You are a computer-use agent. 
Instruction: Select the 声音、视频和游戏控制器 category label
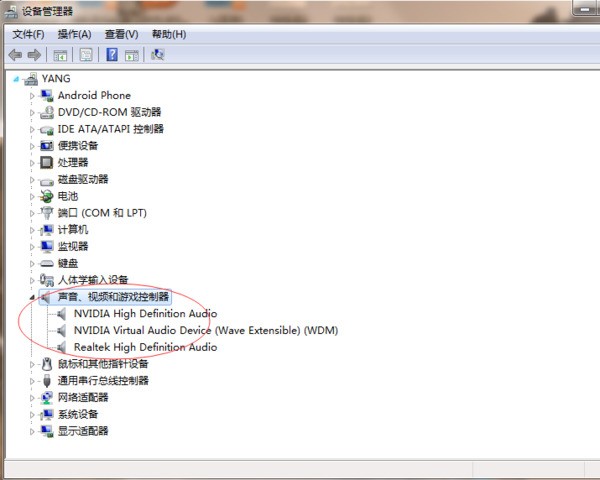[113, 297]
